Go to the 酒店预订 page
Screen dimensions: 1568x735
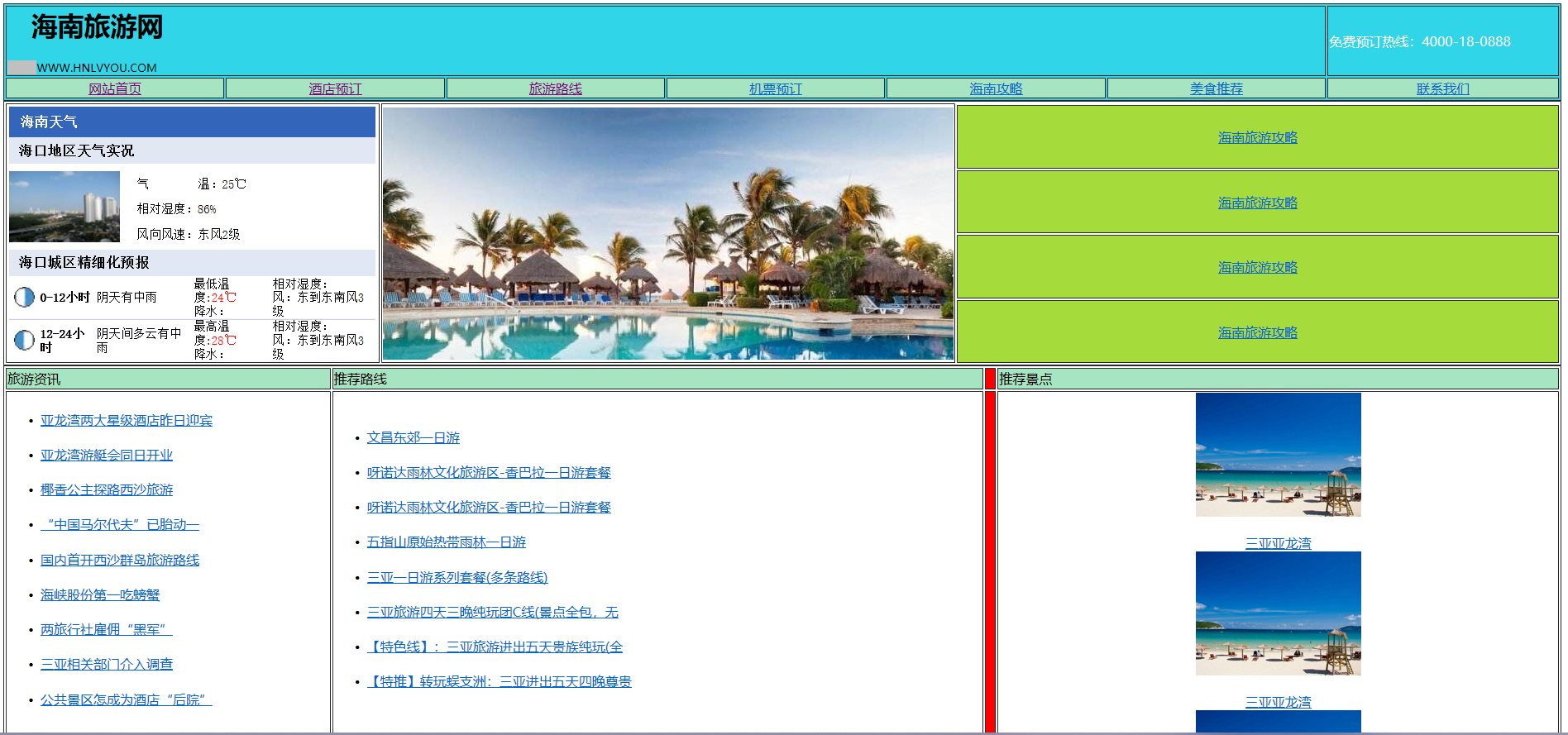pyautogui.click(x=335, y=88)
